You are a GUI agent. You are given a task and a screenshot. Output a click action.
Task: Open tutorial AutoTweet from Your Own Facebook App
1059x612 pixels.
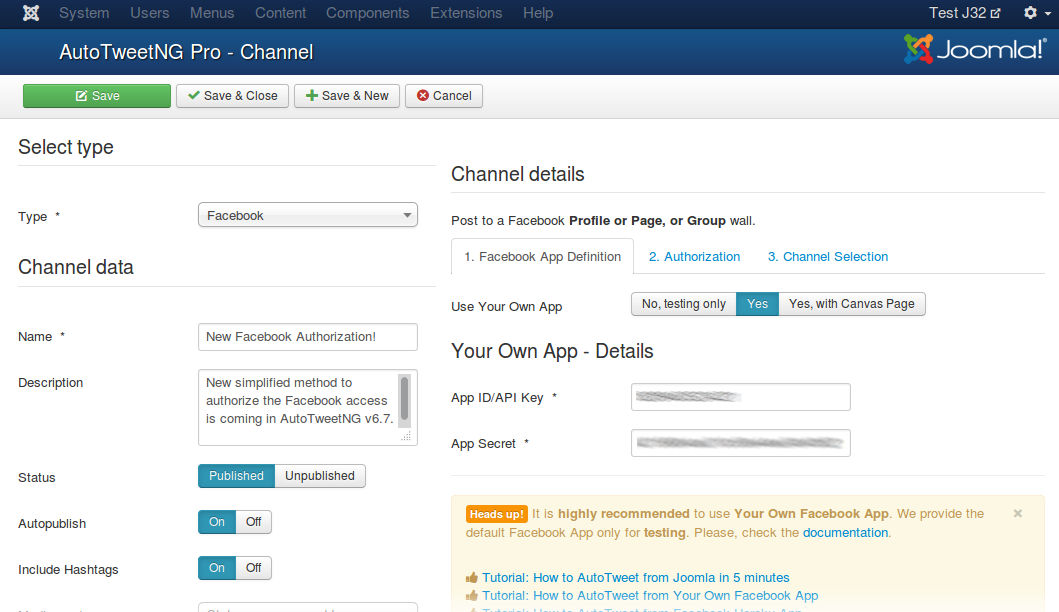click(650, 596)
